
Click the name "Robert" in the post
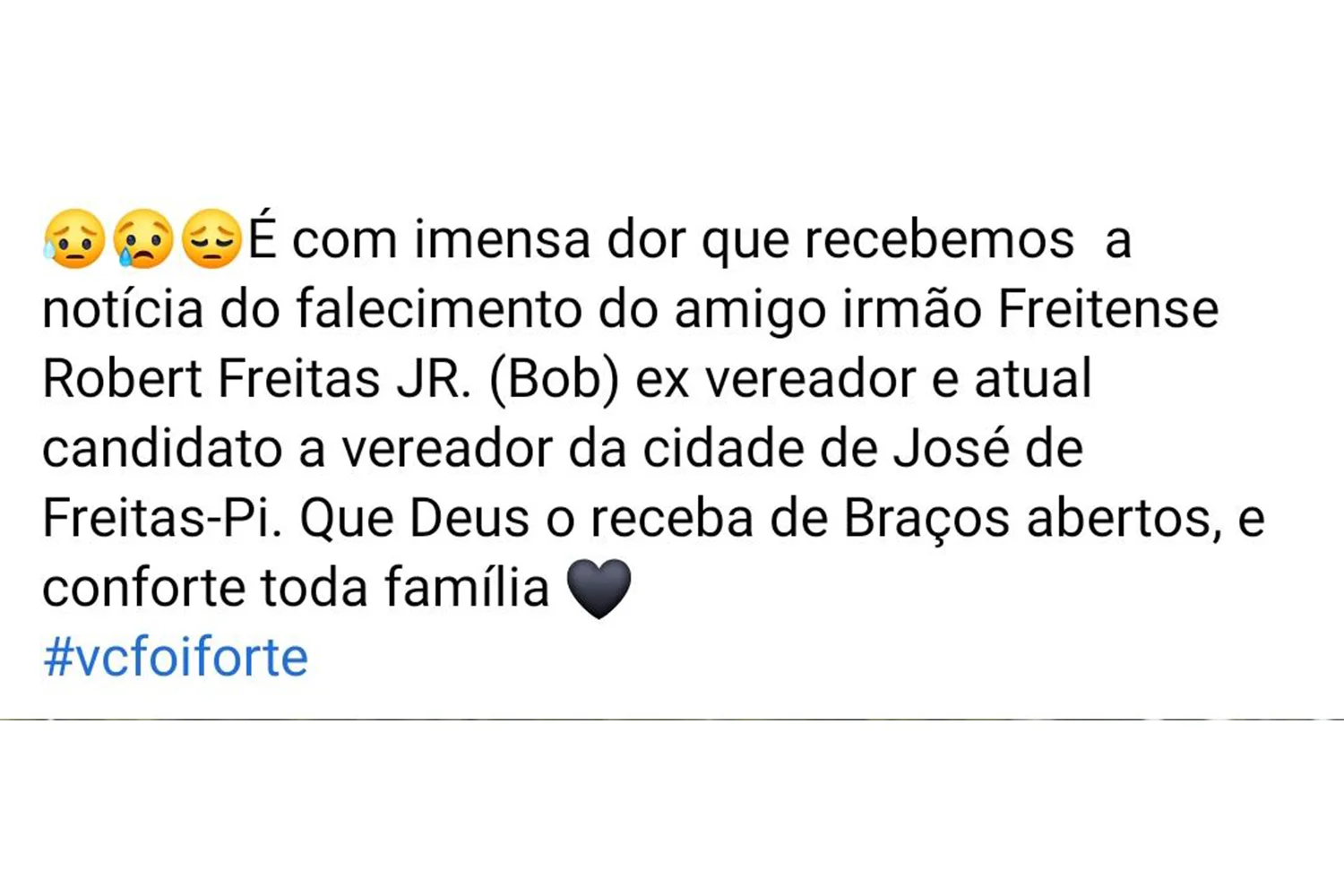123,378
